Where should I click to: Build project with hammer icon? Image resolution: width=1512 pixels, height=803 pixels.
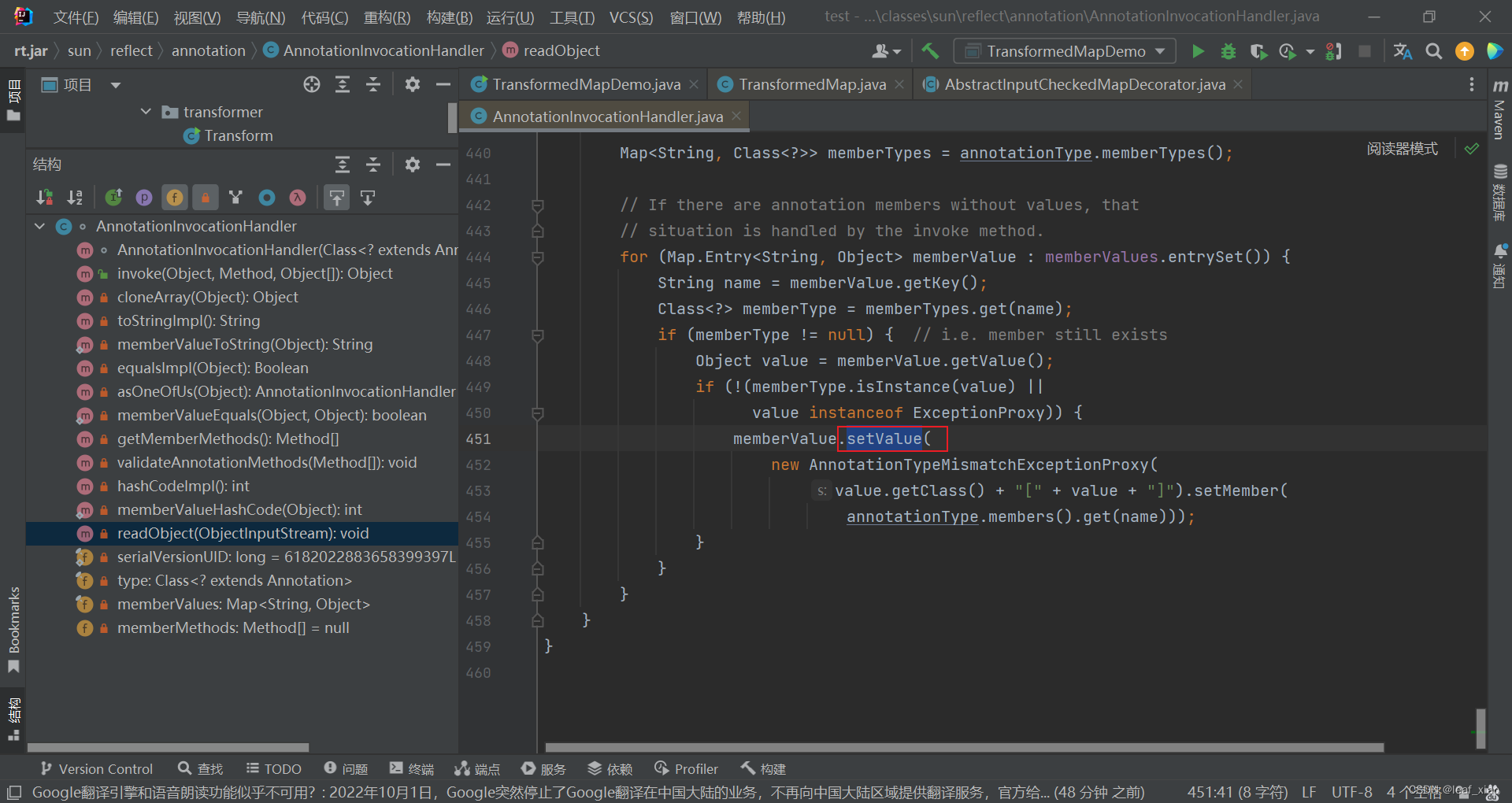click(x=930, y=51)
